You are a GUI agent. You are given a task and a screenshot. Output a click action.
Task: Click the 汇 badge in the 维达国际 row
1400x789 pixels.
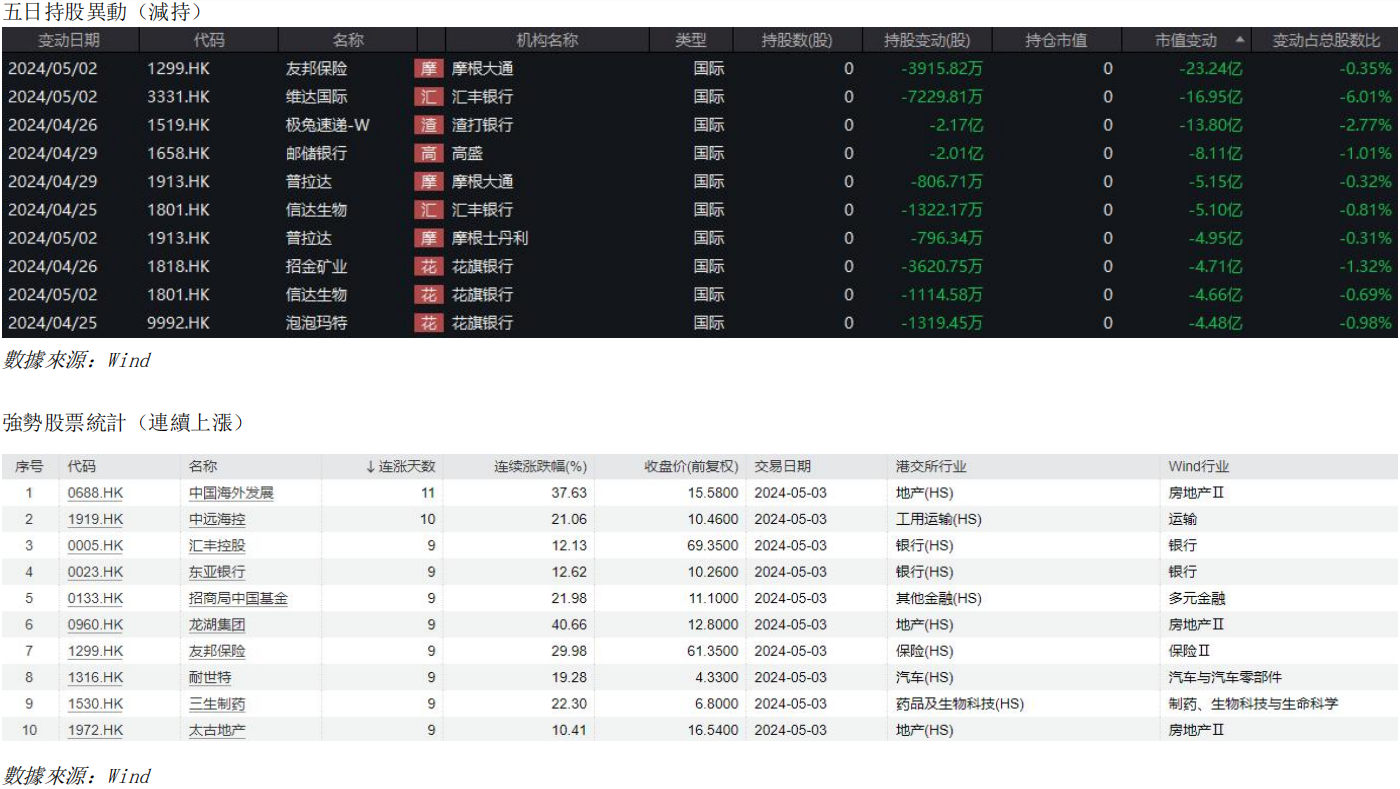pos(428,97)
